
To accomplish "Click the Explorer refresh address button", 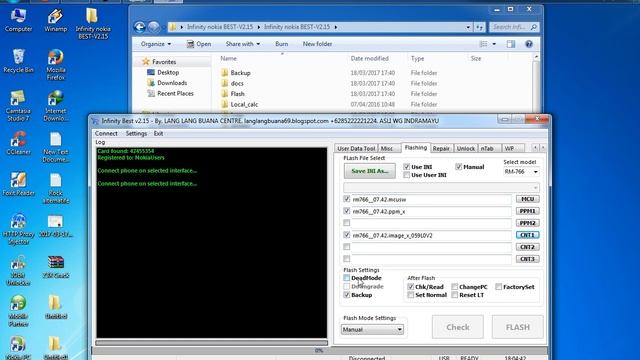I will [x=479, y=27].
